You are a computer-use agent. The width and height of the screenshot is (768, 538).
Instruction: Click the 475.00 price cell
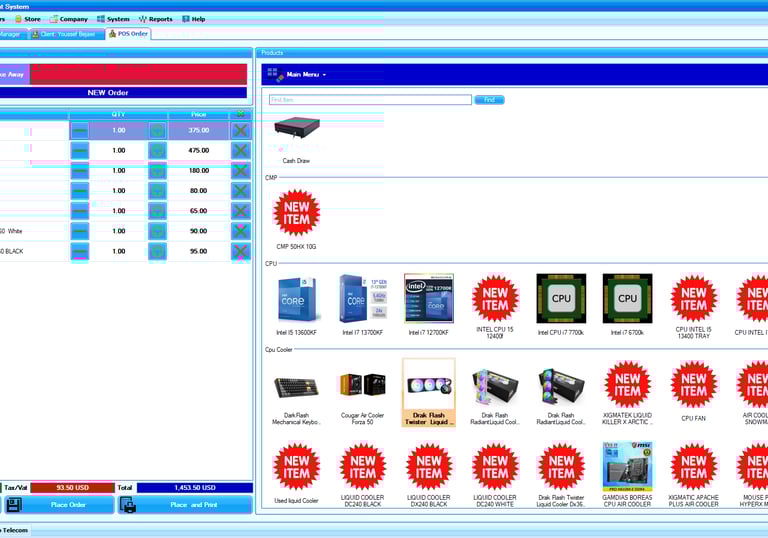pyautogui.click(x=198, y=150)
